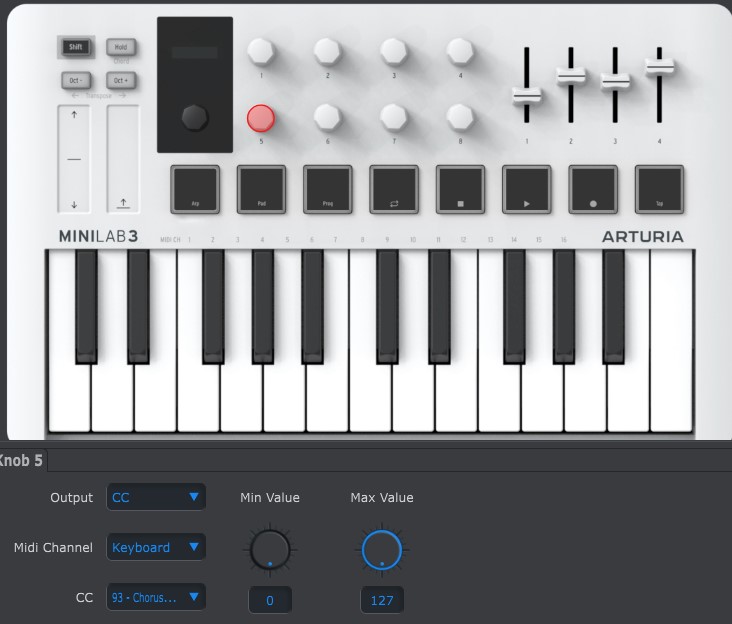The width and height of the screenshot is (732, 624).
Task: Select knob 3
Action: coord(394,51)
